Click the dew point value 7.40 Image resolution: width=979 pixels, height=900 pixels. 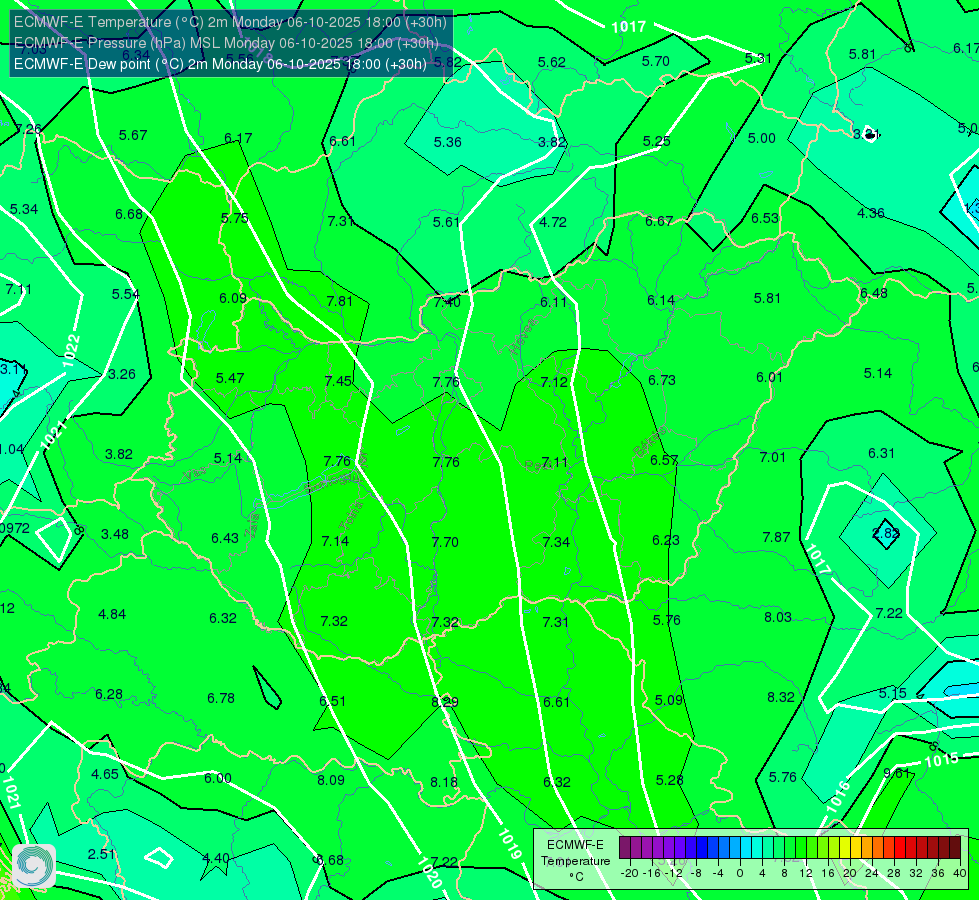point(447,302)
